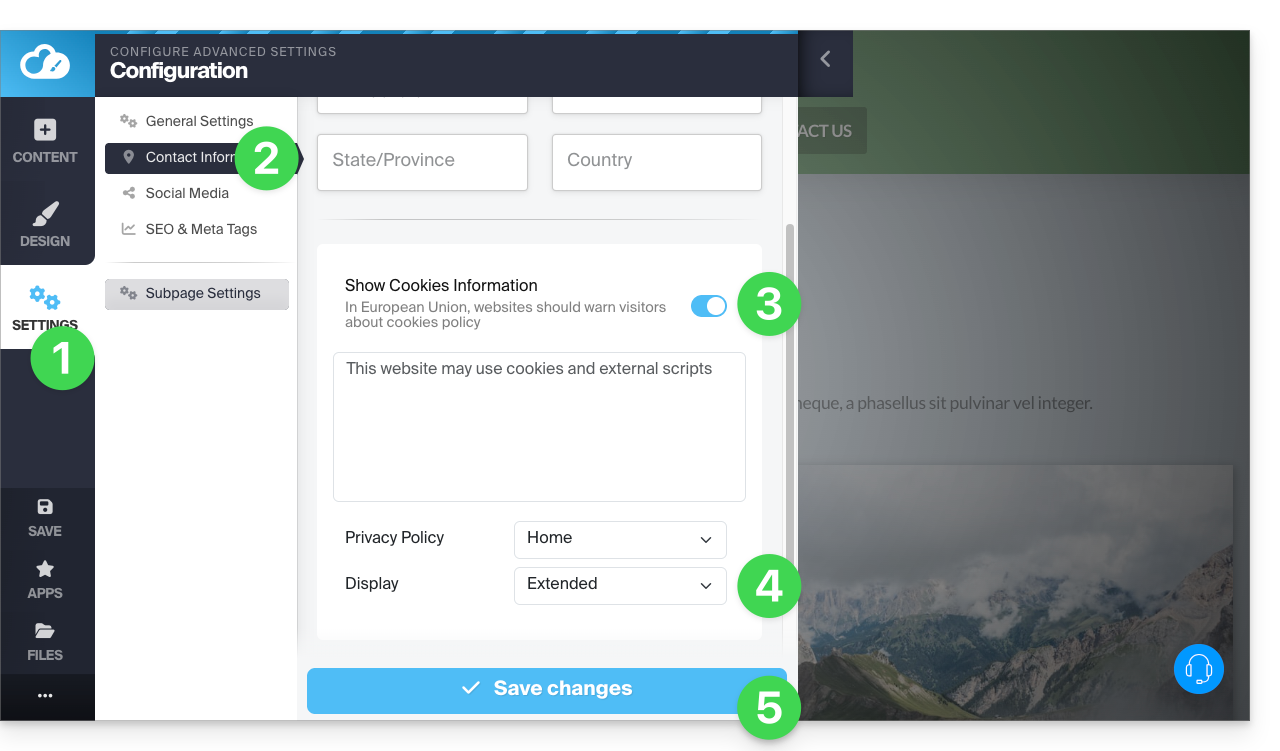This screenshot has height=751, width=1280.
Task: Click the Save changes button
Action: click(x=546, y=689)
